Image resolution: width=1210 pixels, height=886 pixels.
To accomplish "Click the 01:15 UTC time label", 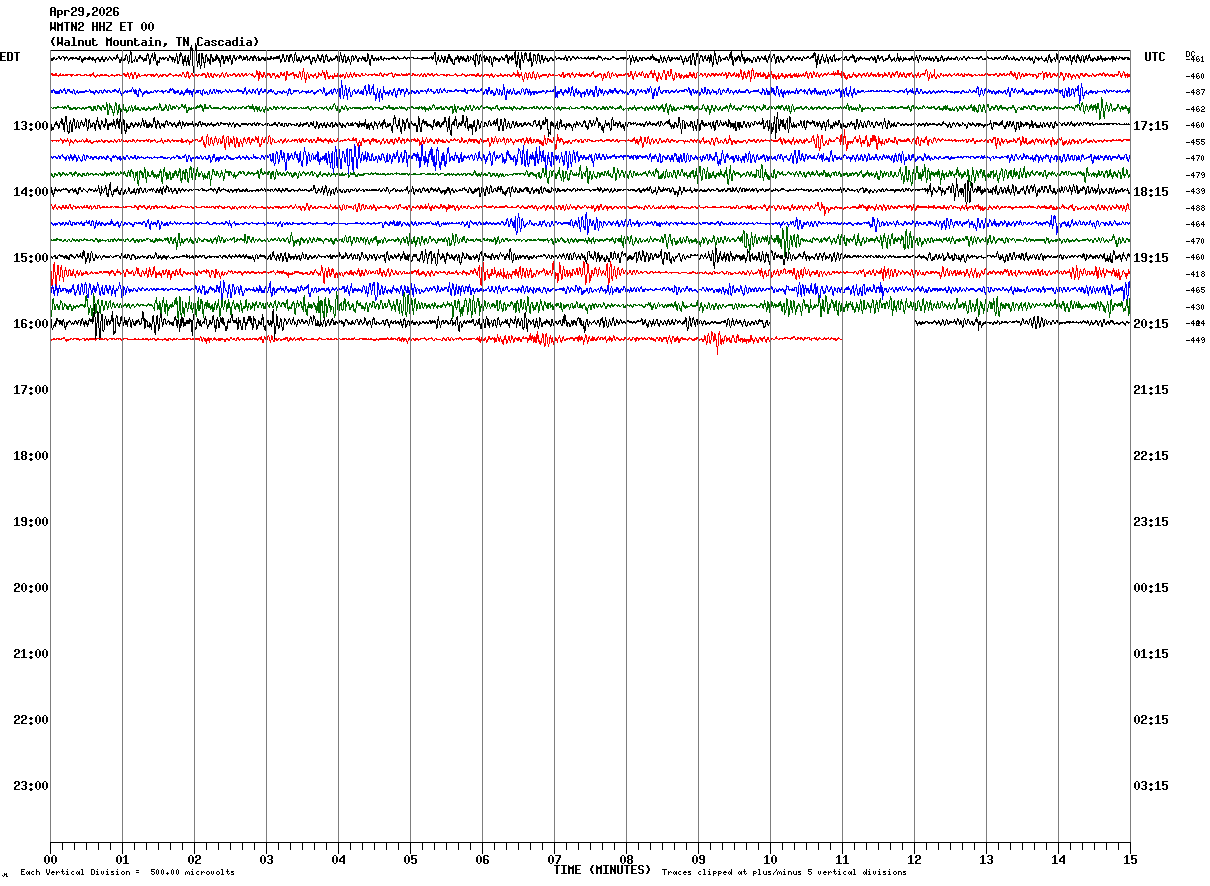I will 1151,654.
